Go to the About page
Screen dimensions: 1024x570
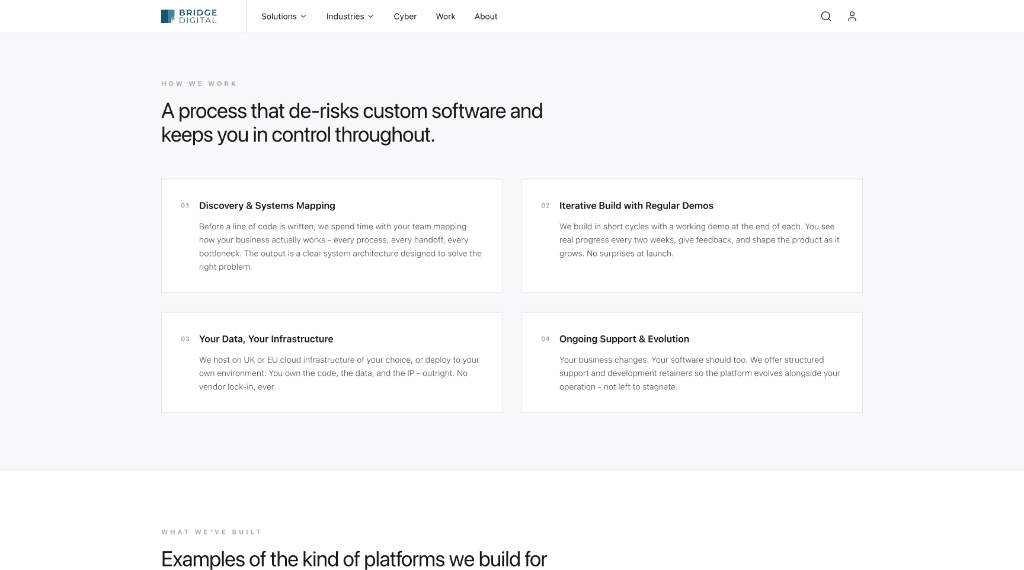[x=486, y=16]
